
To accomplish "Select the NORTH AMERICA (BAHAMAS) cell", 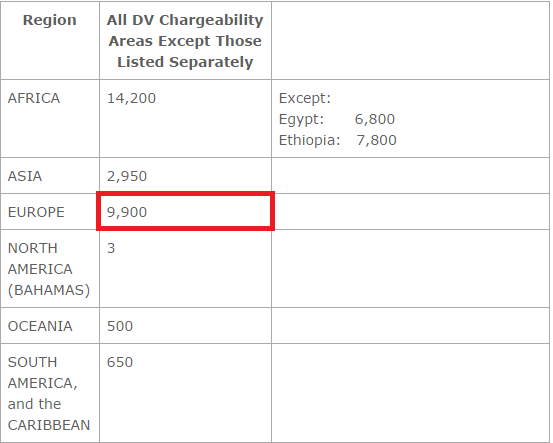I will [x=49, y=269].
